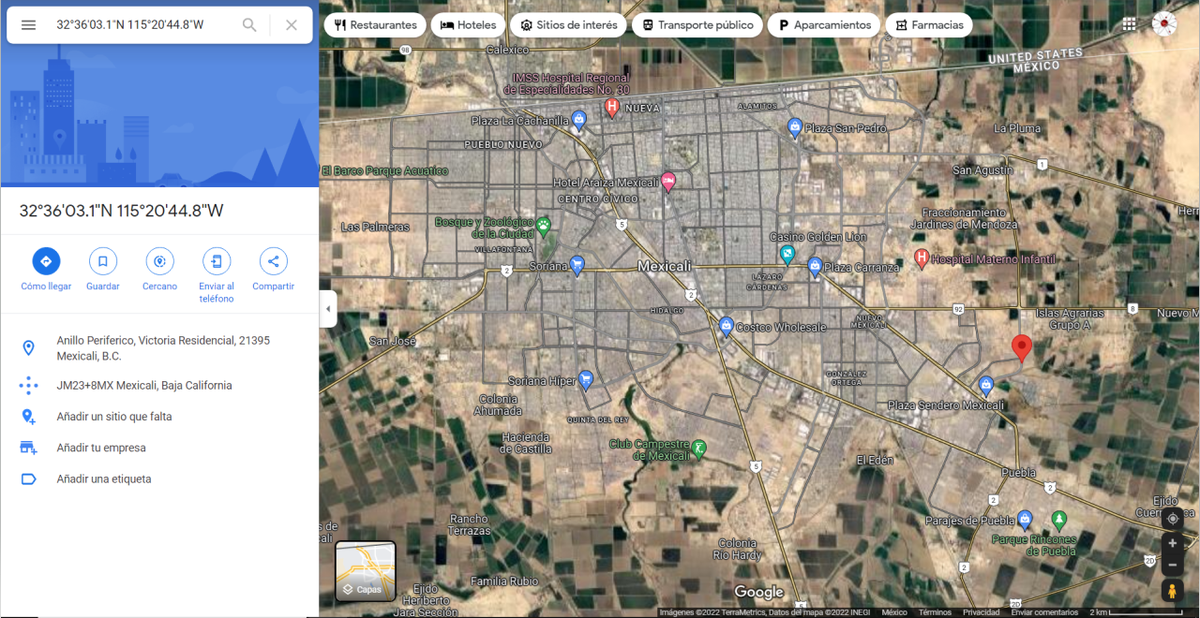Copy the plus code JM23+8MX row
Viewport: 1200px width, 618px height.
(160, 385)
